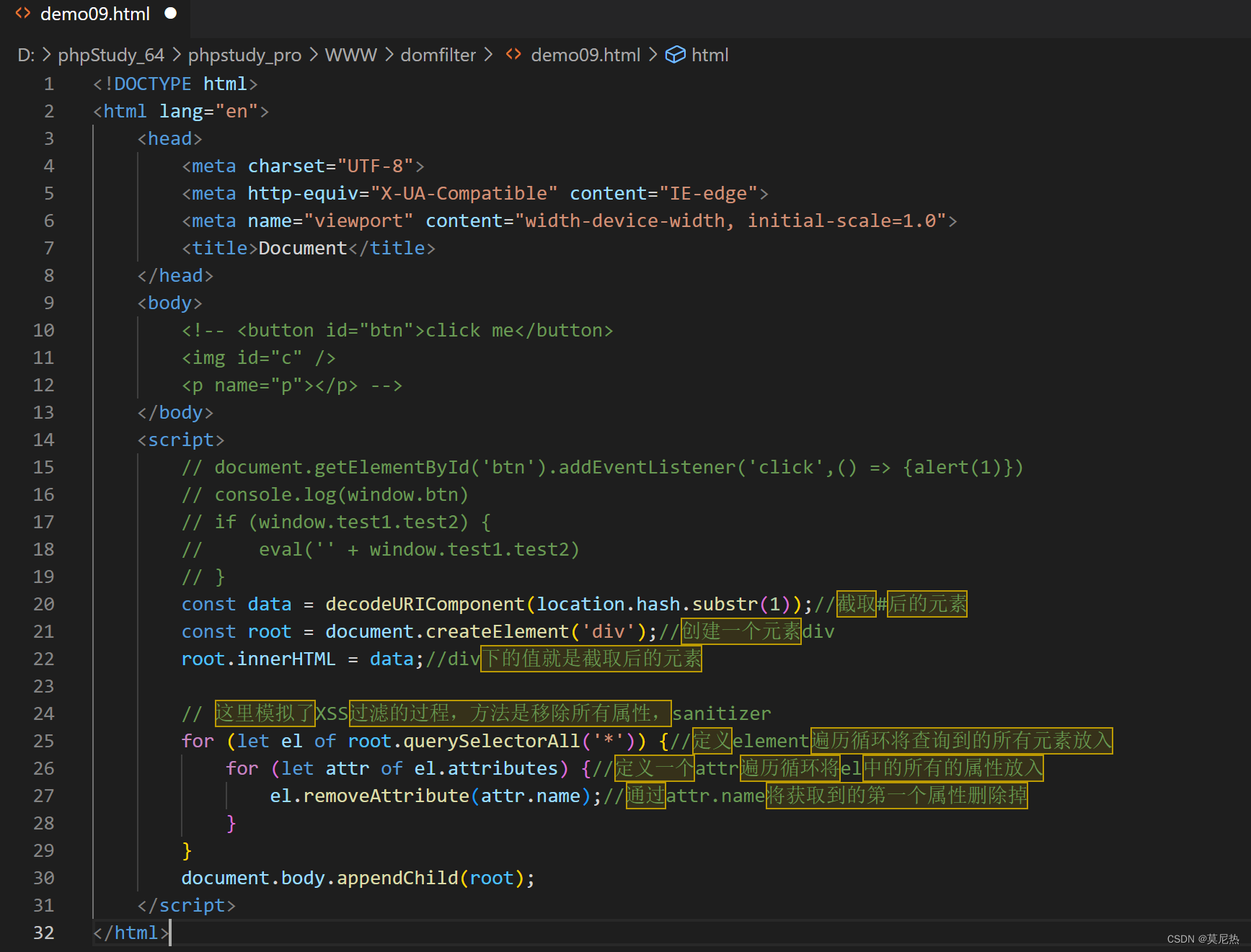
Task: Open phpStudy_64 breadcrumb folder
Action: pyautogui.click(x=111, y=55)
